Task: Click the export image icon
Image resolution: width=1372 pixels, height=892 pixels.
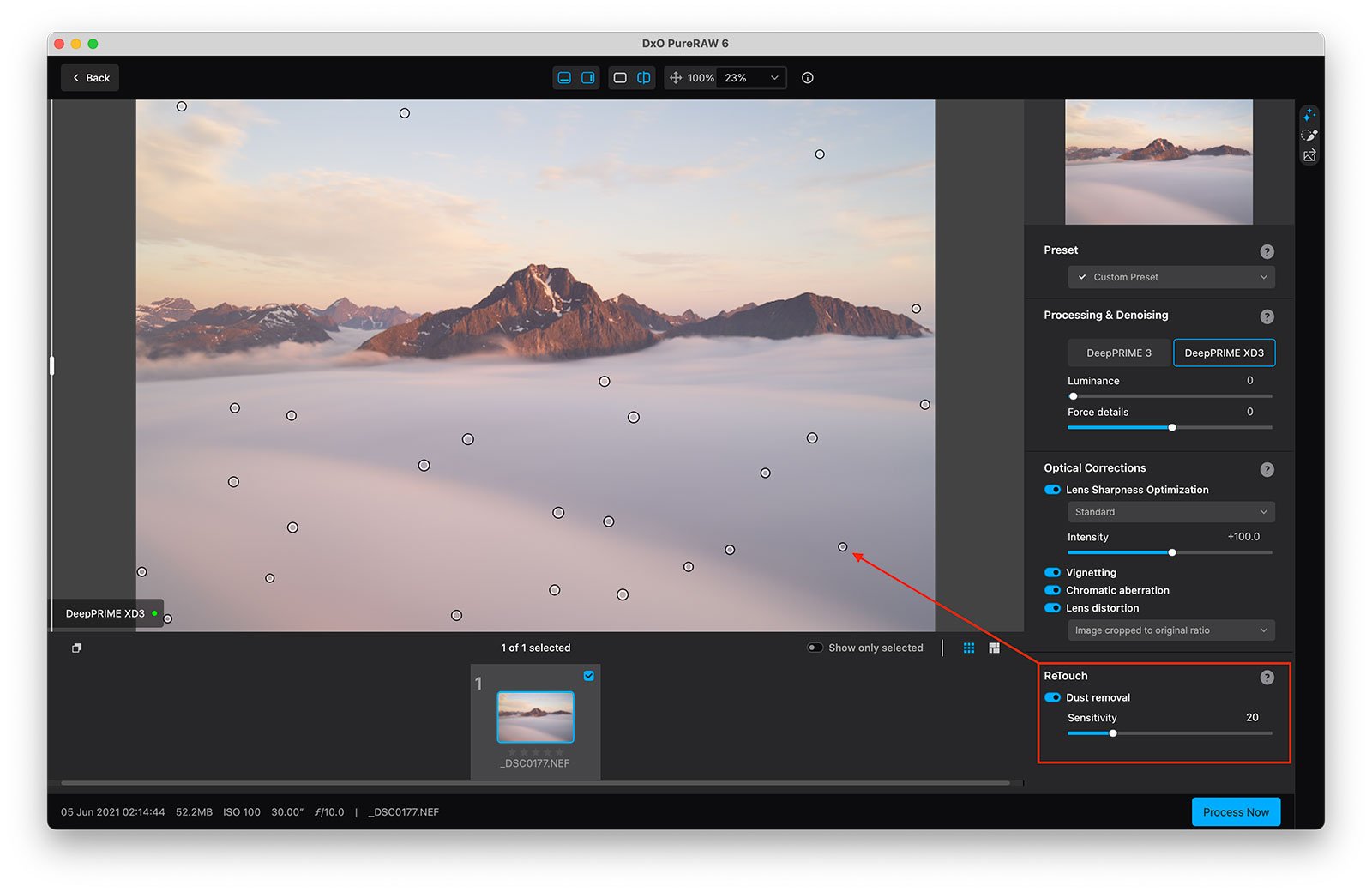Action: [1309, 156]
